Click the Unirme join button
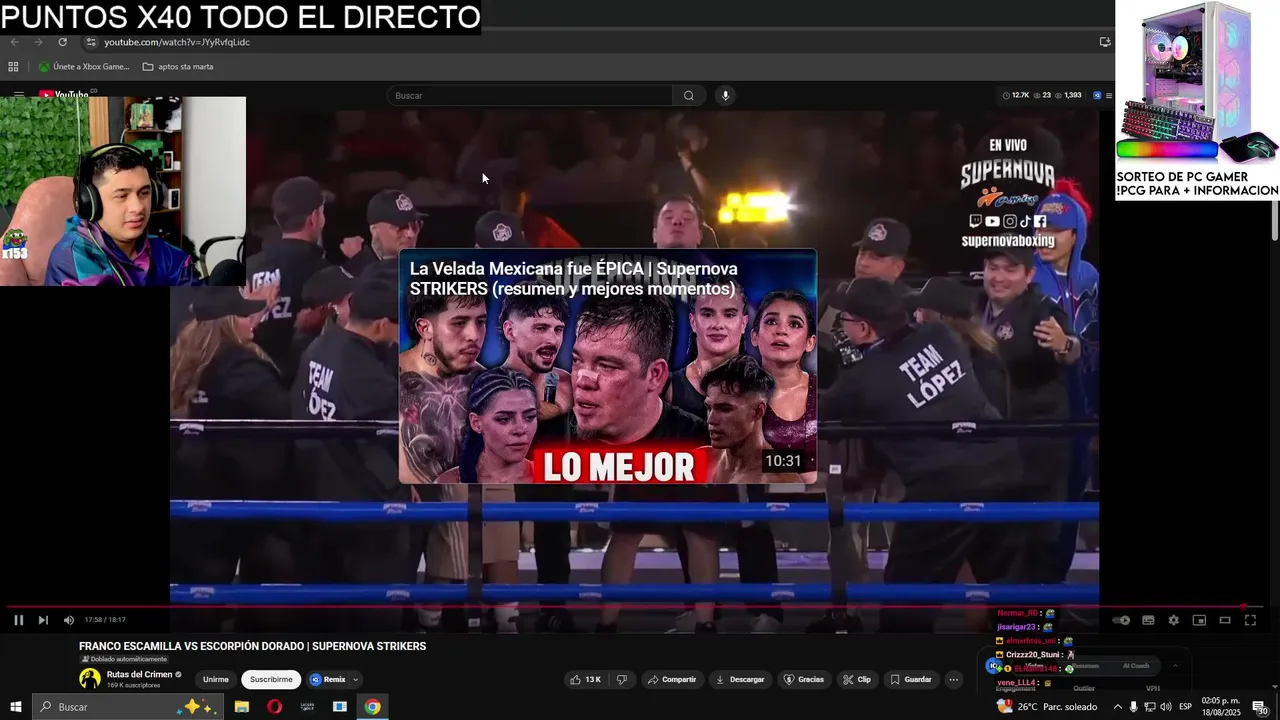Screen dimensions: 1280x720 [216, 679]
